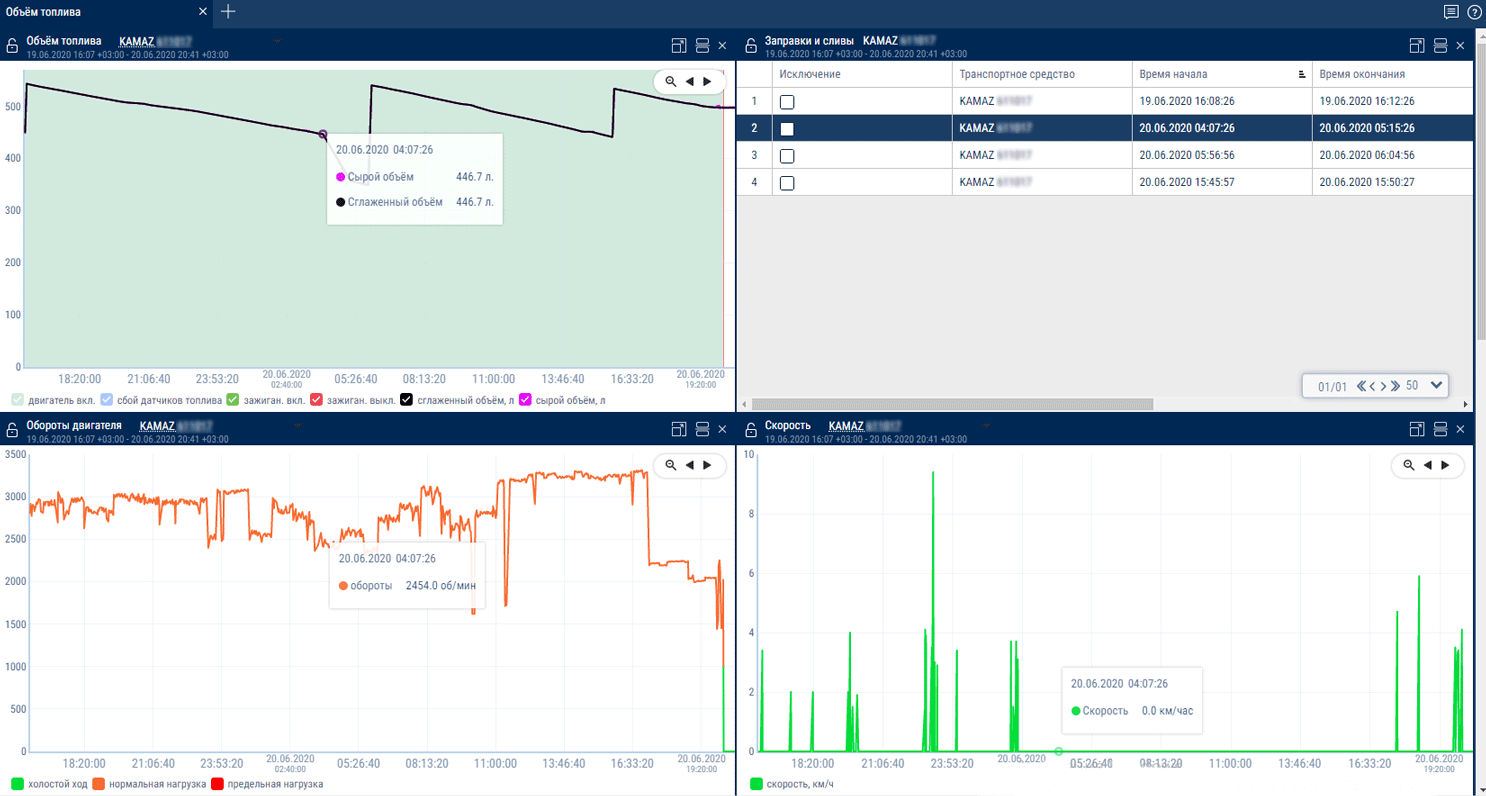Toggle the lock on Обороты двигателя panel
Image resolution: width=1486 pixels, height=796 pixels.
(x=12, y=430)
